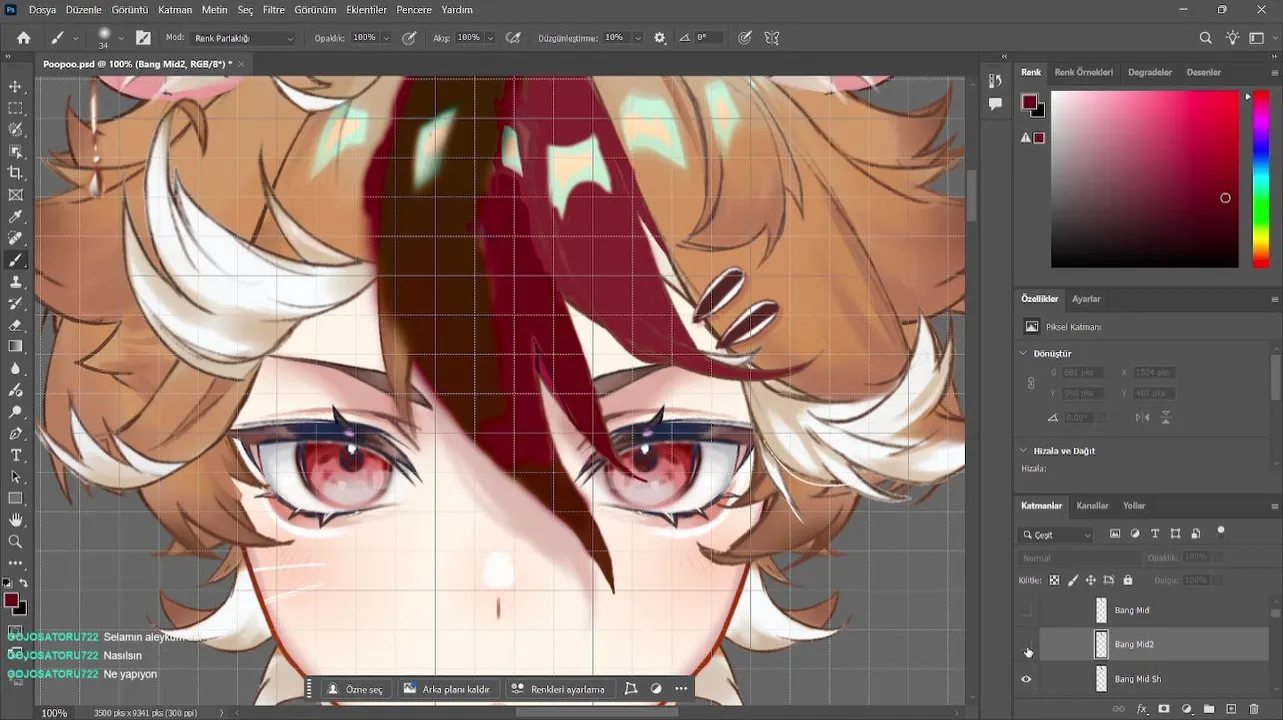The height and width of the screenshot is (720, 1283).
Task: Select the Path Selection arrow tool
Action: [x=15, y=477]
